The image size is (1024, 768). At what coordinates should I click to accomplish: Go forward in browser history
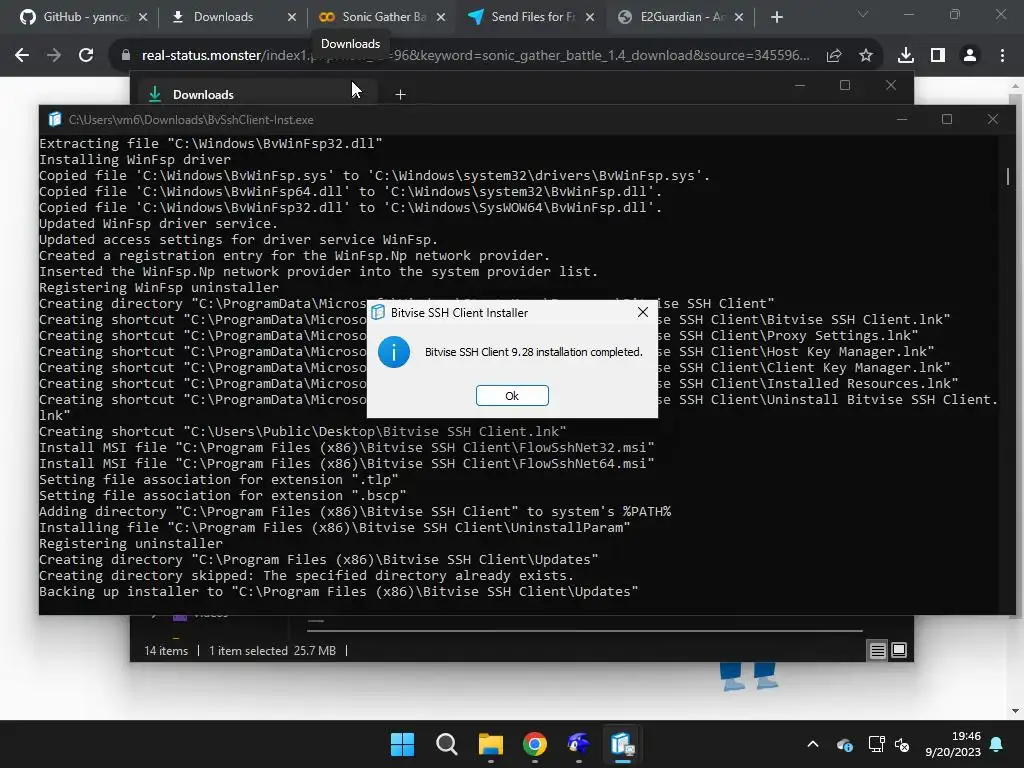point(54,56)
